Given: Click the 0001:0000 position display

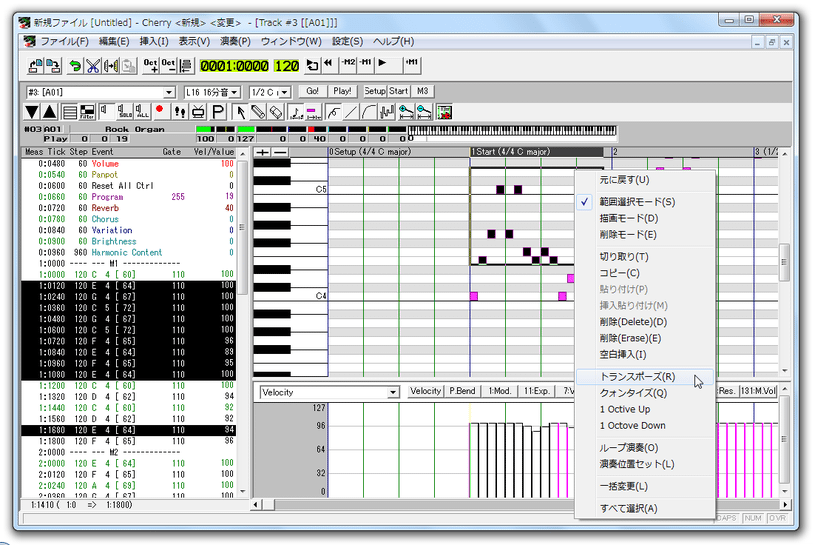Looking at the screenshot, I should (234, 66).
